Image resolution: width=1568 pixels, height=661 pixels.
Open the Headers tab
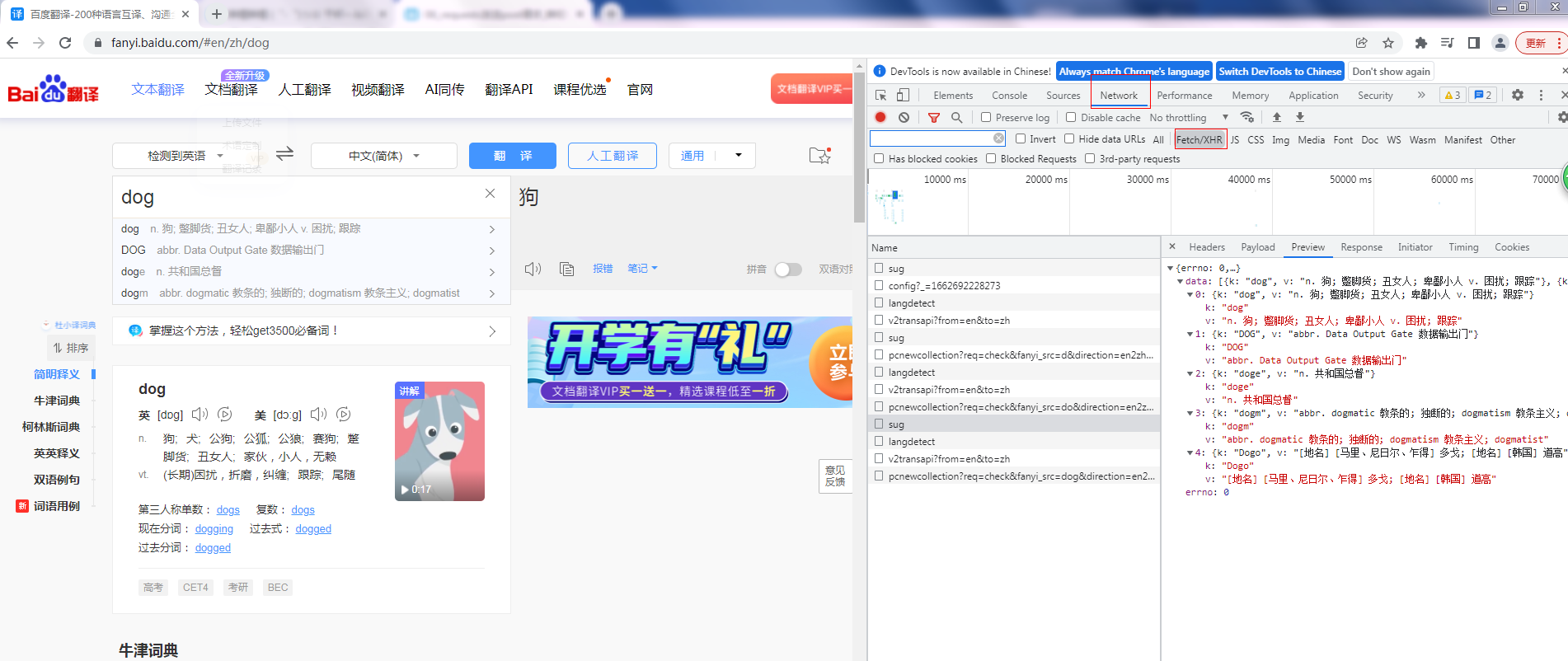[x=1207, y=247]
